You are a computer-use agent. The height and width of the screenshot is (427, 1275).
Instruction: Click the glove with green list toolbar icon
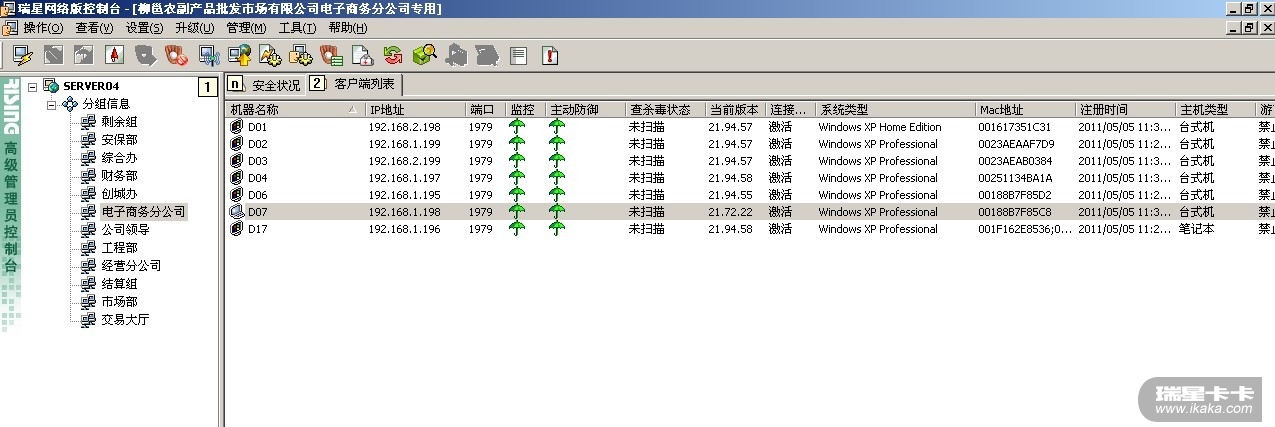point(331,55)
